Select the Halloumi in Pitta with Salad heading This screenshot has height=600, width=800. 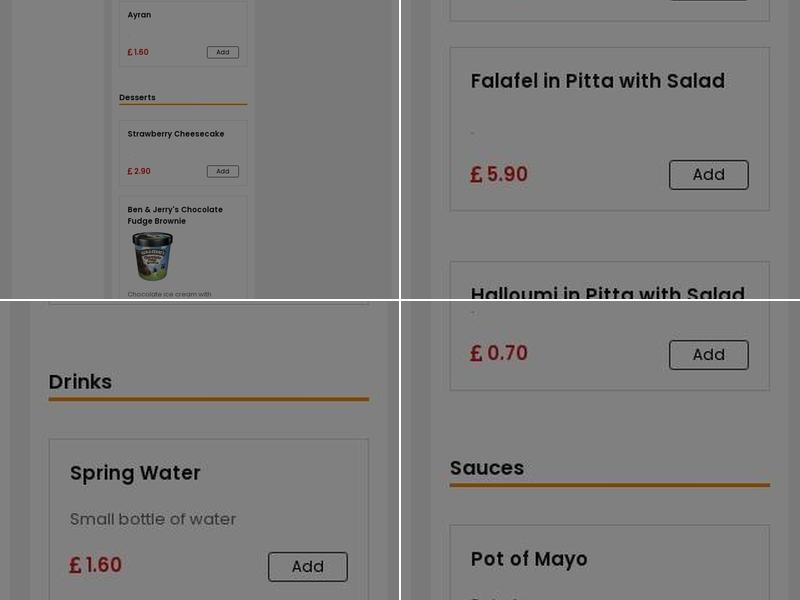tap(607, 292)
